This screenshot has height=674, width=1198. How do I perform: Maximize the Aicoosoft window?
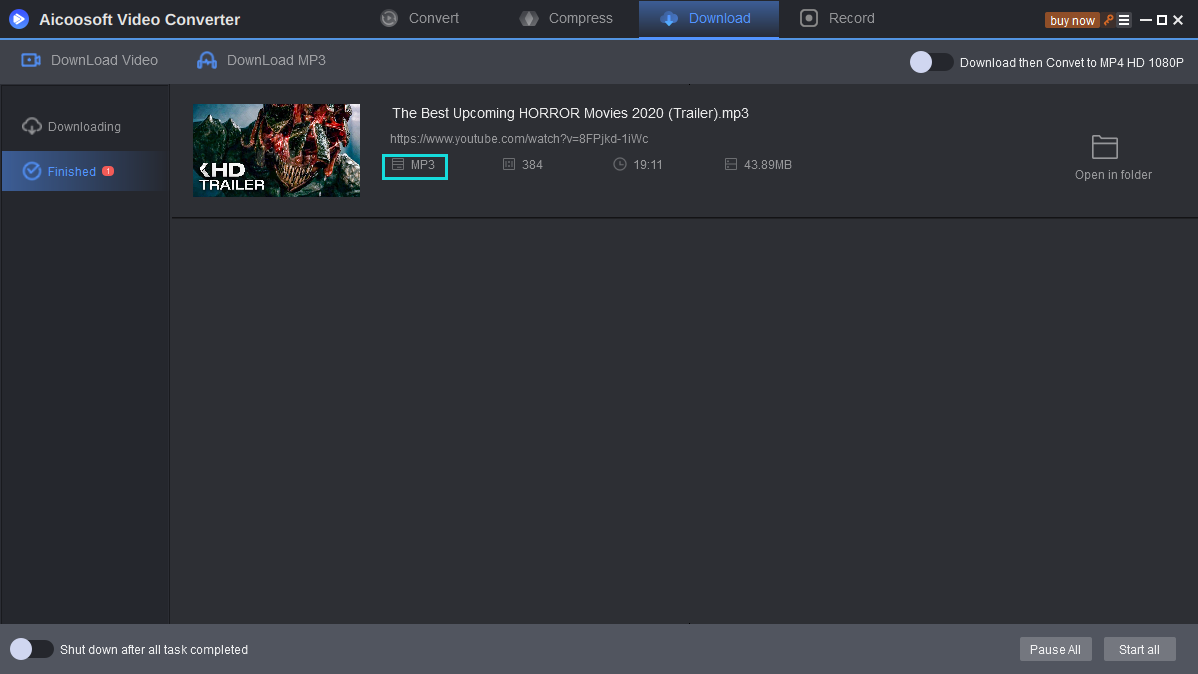click(x=1161, y=21)
